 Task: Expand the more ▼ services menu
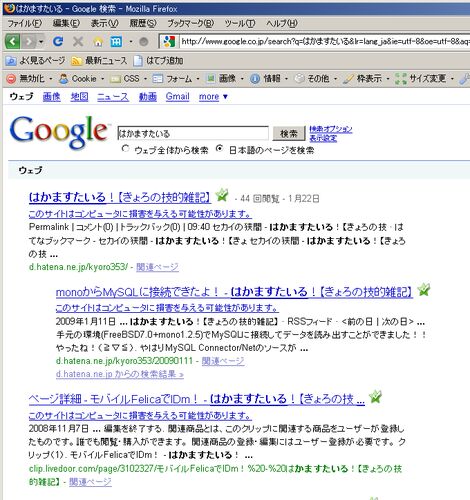(x=213, y=97)
